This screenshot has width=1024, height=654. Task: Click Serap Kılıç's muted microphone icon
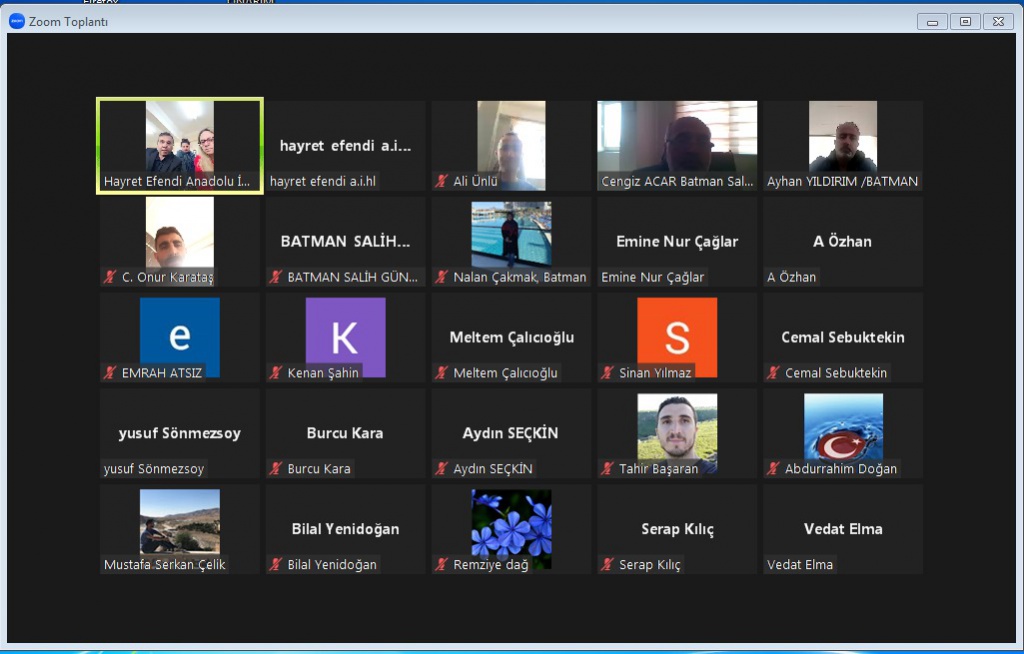(607, 565)
